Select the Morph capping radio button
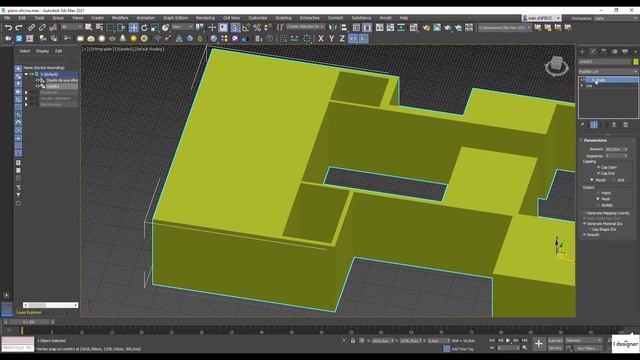This screenshot has width=640, height=360. pyautogui.click(x=592, y=180)
